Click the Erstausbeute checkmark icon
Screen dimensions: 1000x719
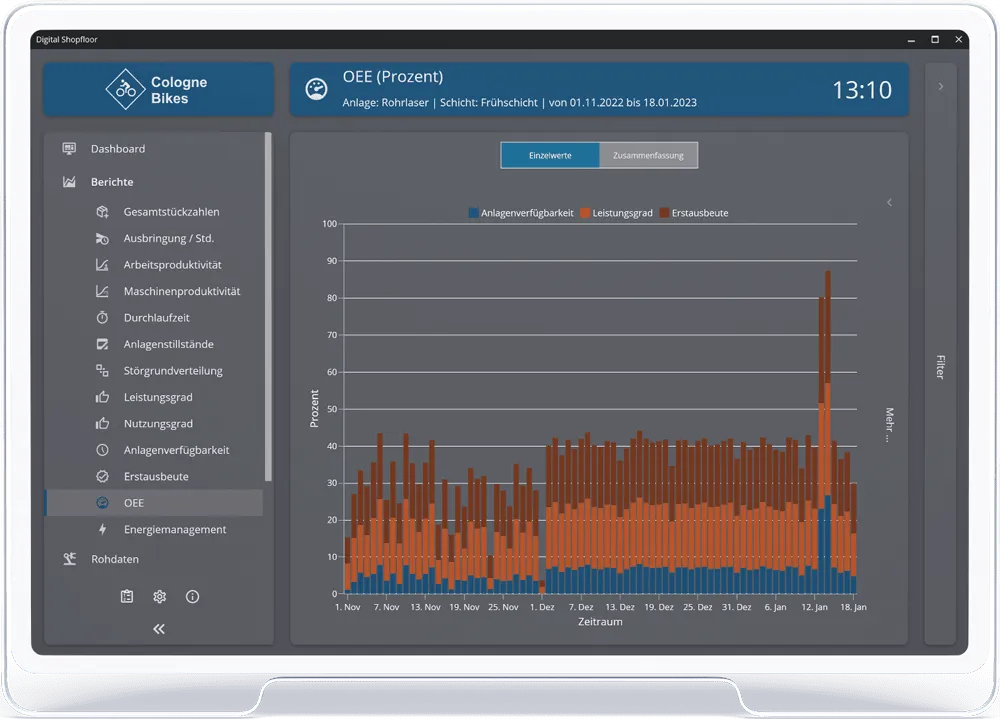[102, 477]
